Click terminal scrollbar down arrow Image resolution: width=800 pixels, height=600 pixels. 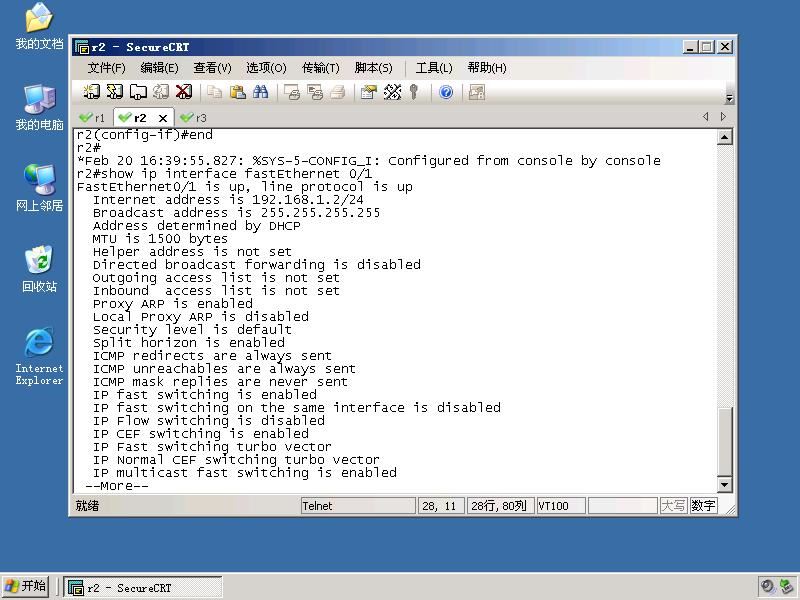[x=724, y=485]
